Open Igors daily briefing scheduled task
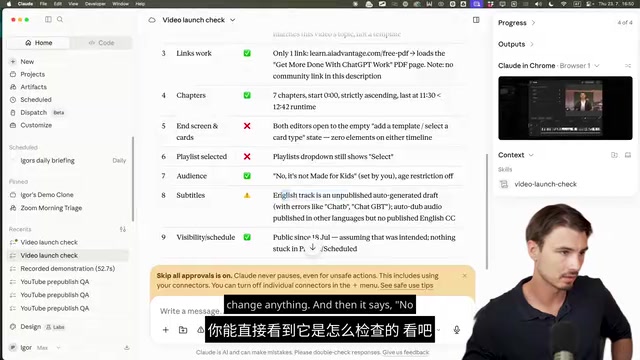The image size is (640, 360). coord(68,160)
